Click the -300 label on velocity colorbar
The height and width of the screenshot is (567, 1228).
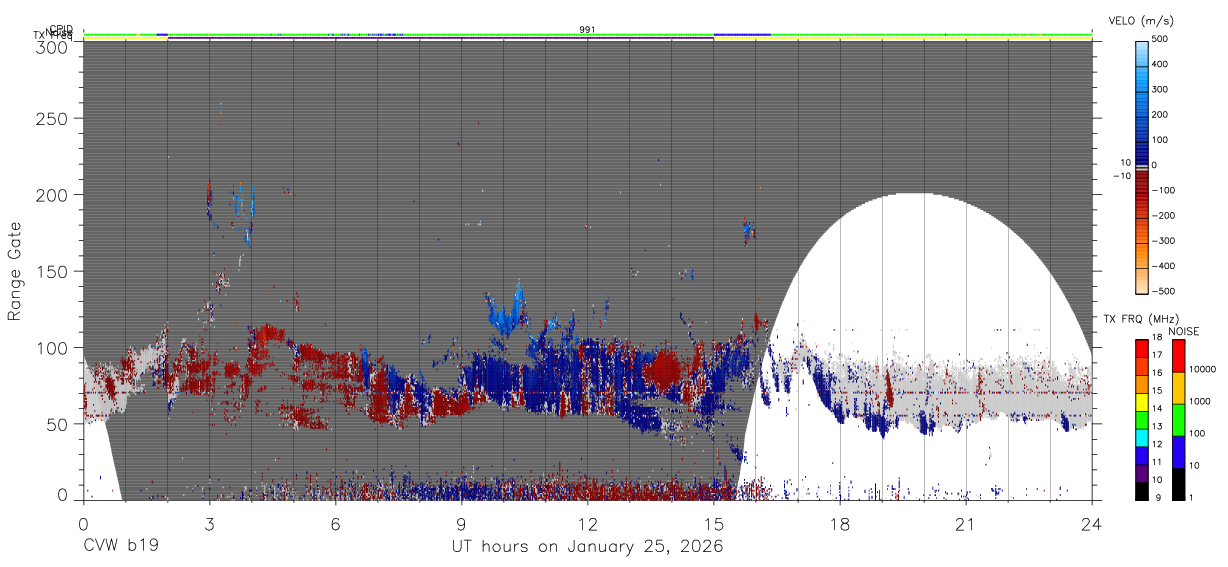click(1165, 241)
